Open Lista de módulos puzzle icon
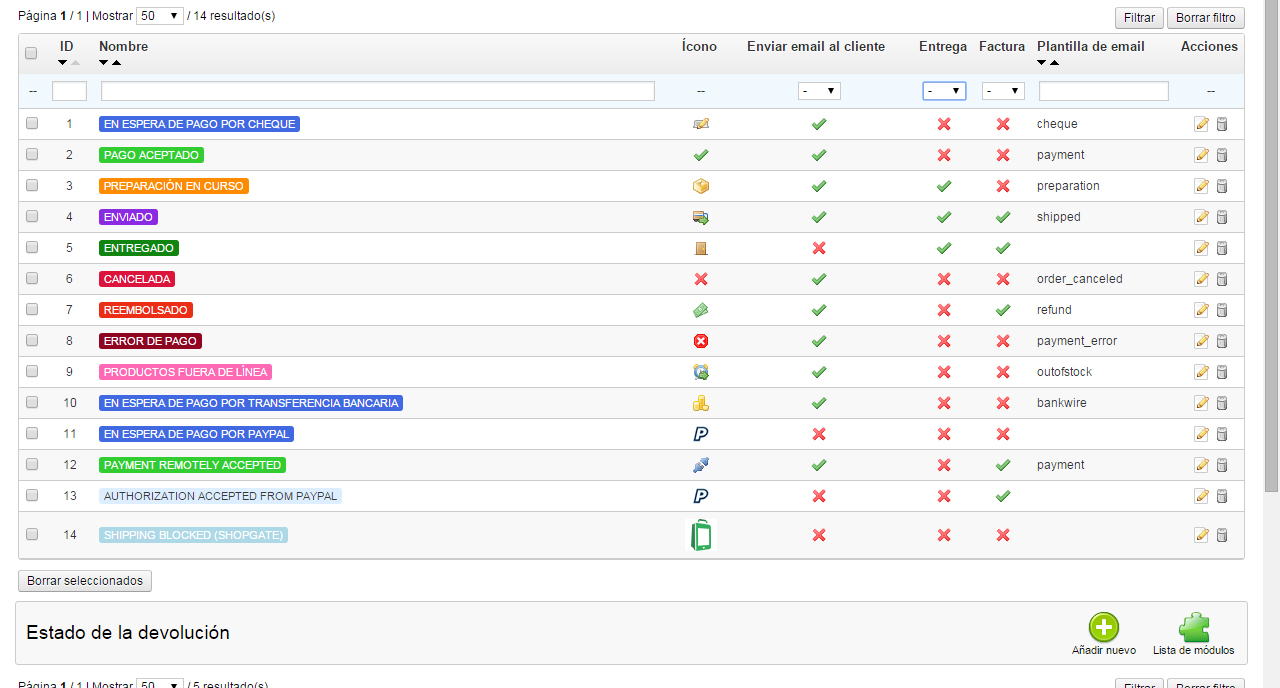This screenshot has height=688, width=1280. (1193, 628)
